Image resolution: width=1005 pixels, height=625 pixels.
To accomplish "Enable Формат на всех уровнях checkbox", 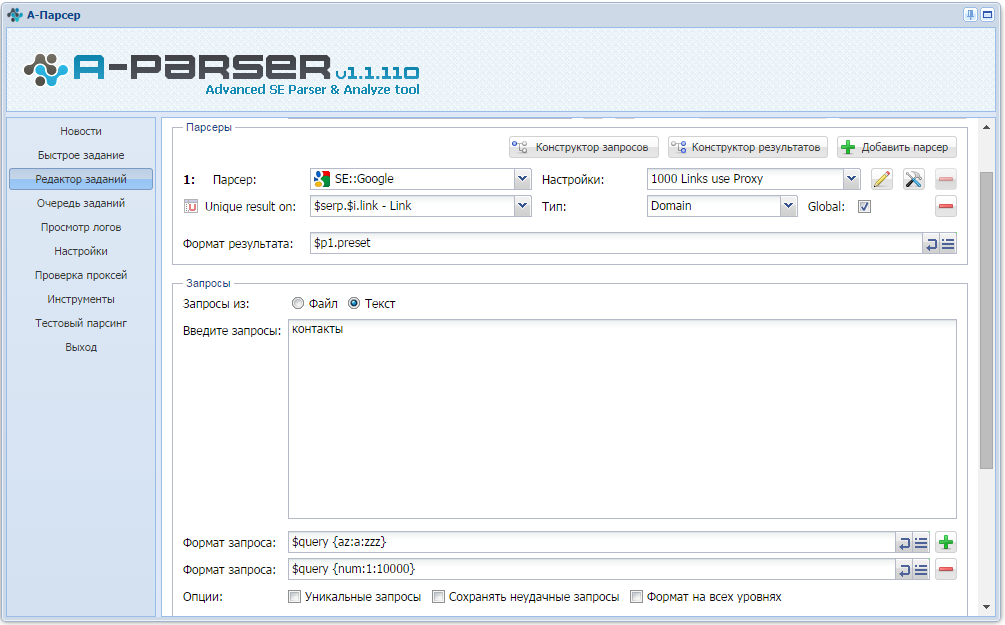I will [x=636, y=597].
